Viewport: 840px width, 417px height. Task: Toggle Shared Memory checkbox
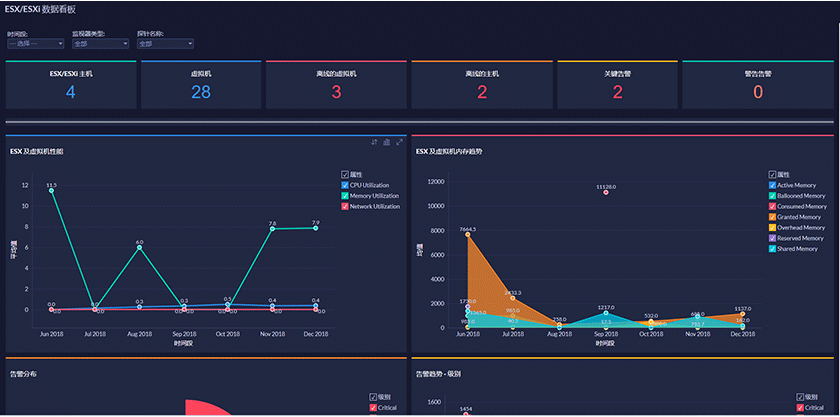772,249
